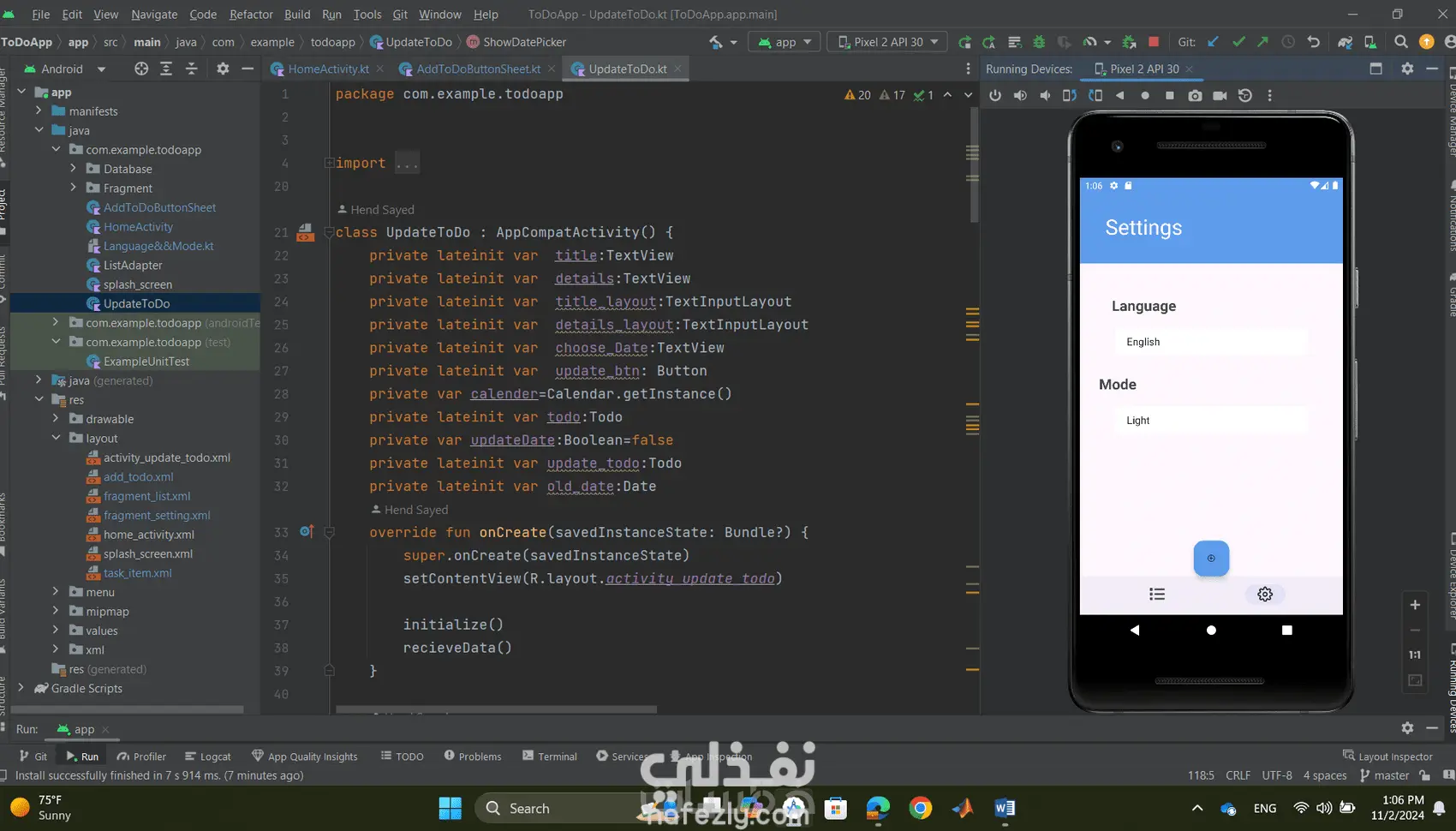Click the Git Rollback undo arrow

[x=1313, y=42]
